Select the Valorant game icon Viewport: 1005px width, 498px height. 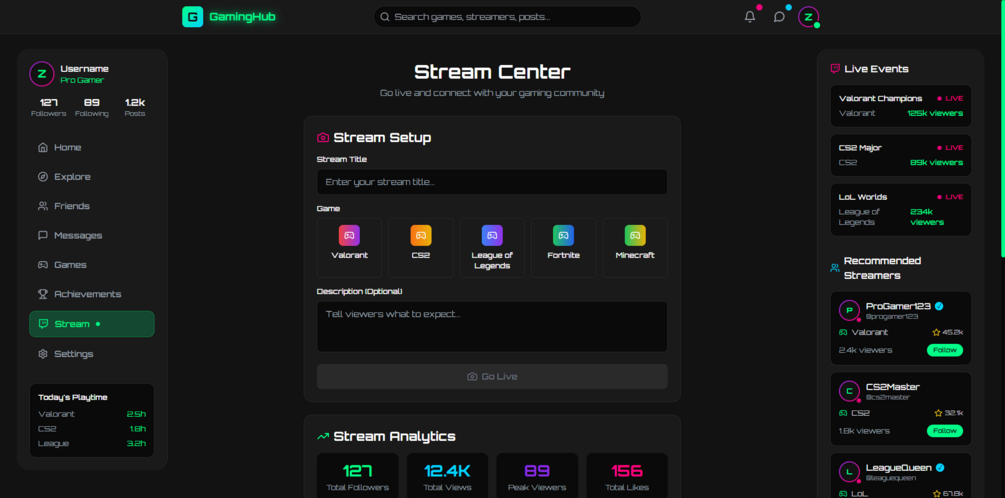[349, 235]
